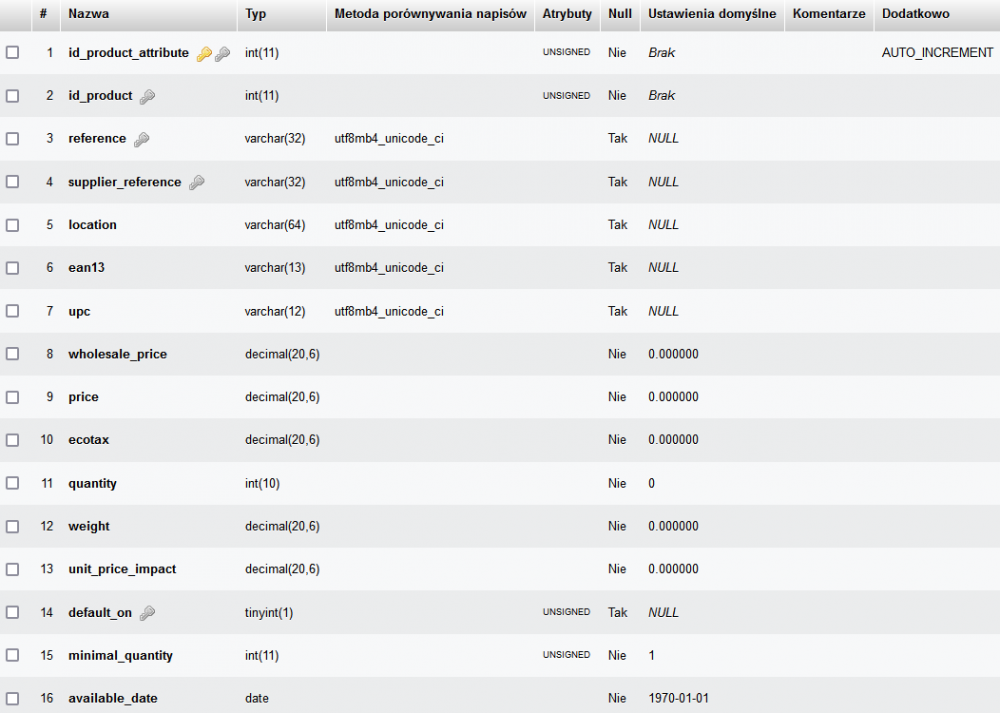Click the AUTO_INCREMENT label in the Dodatkowo column

937,53
